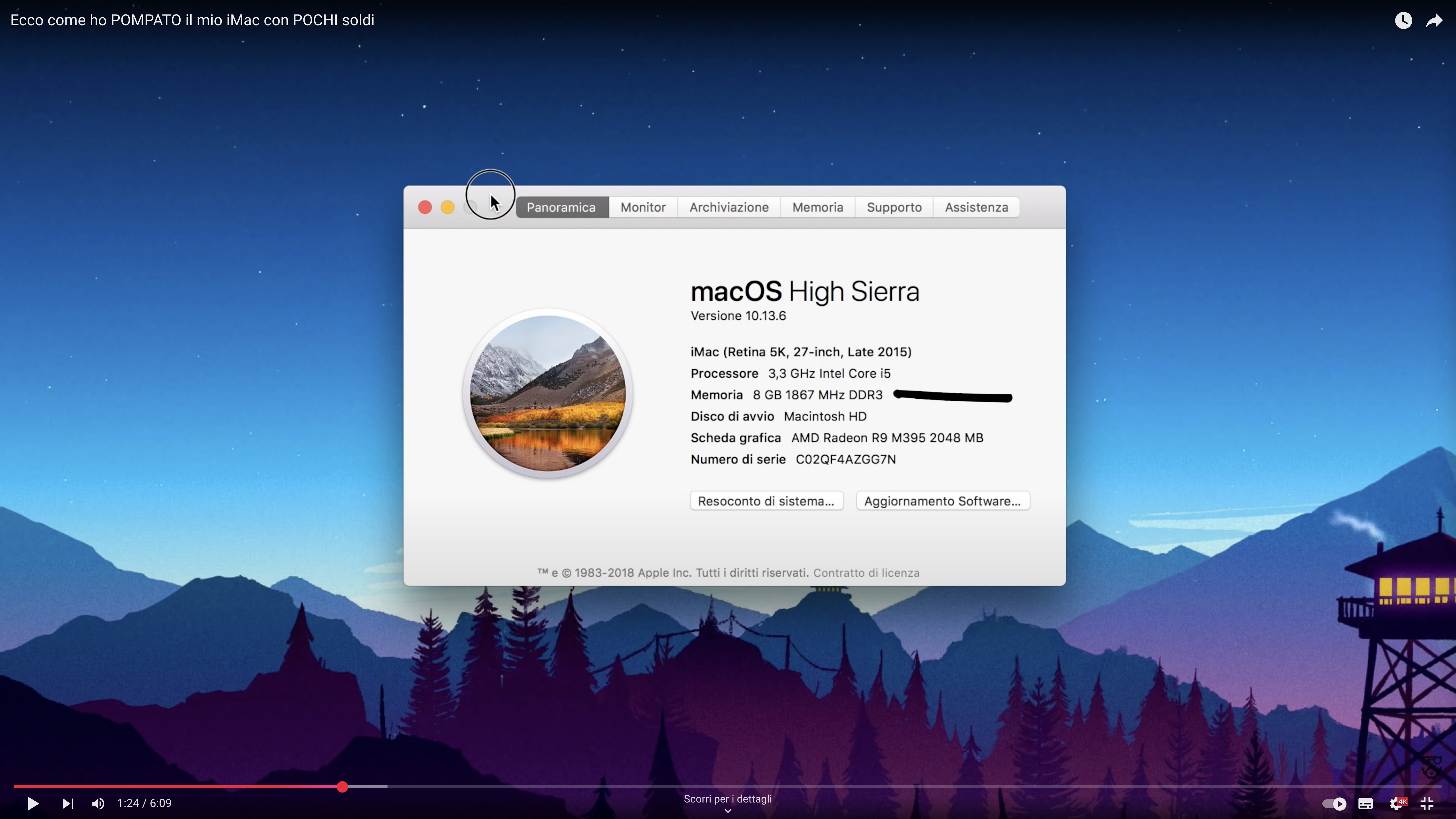
Task: Exit full screen mode
Action: tap(1427, 803)
